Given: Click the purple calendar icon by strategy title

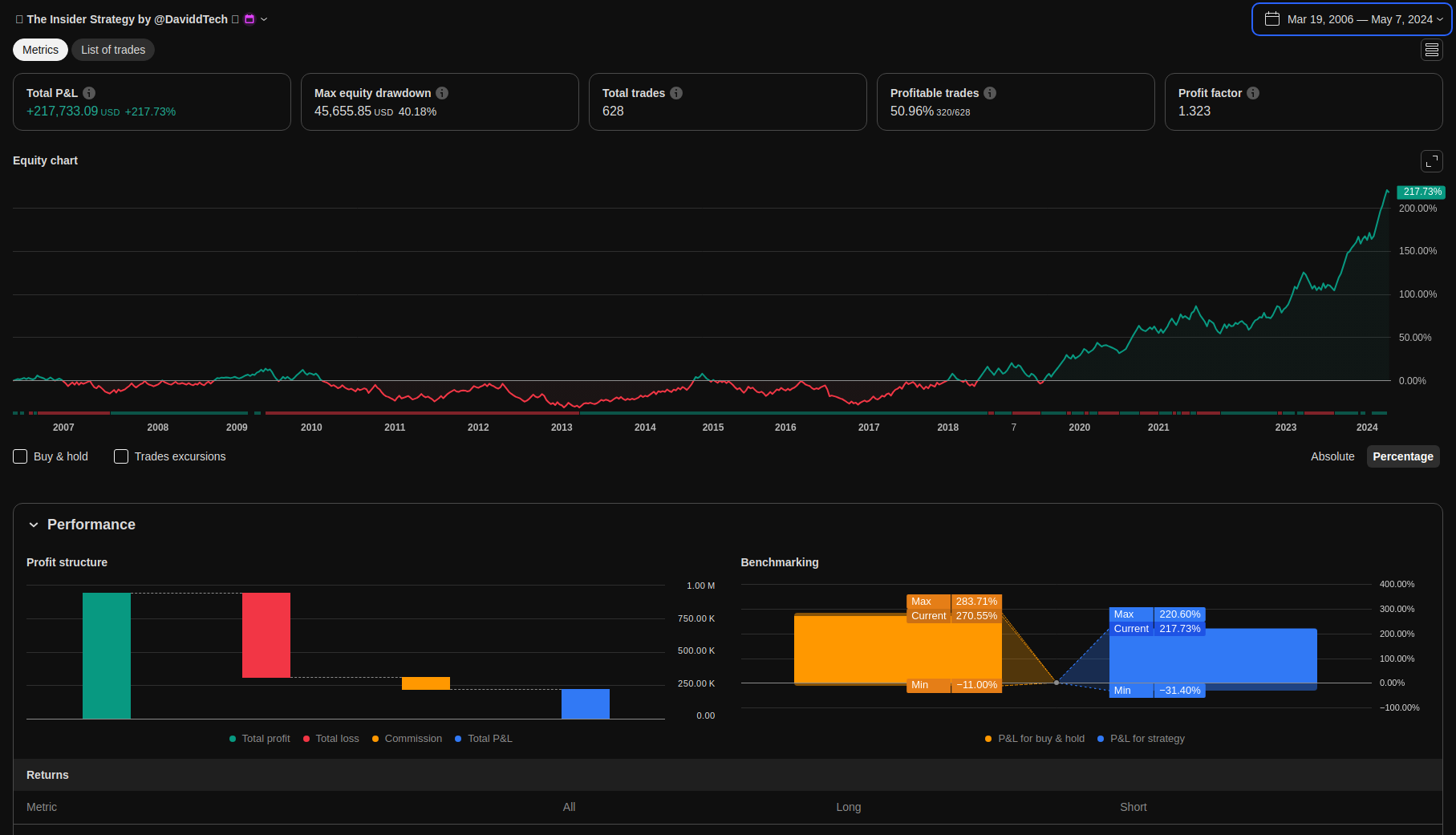Looking at the screenshot, I should (x=249, y=19).
